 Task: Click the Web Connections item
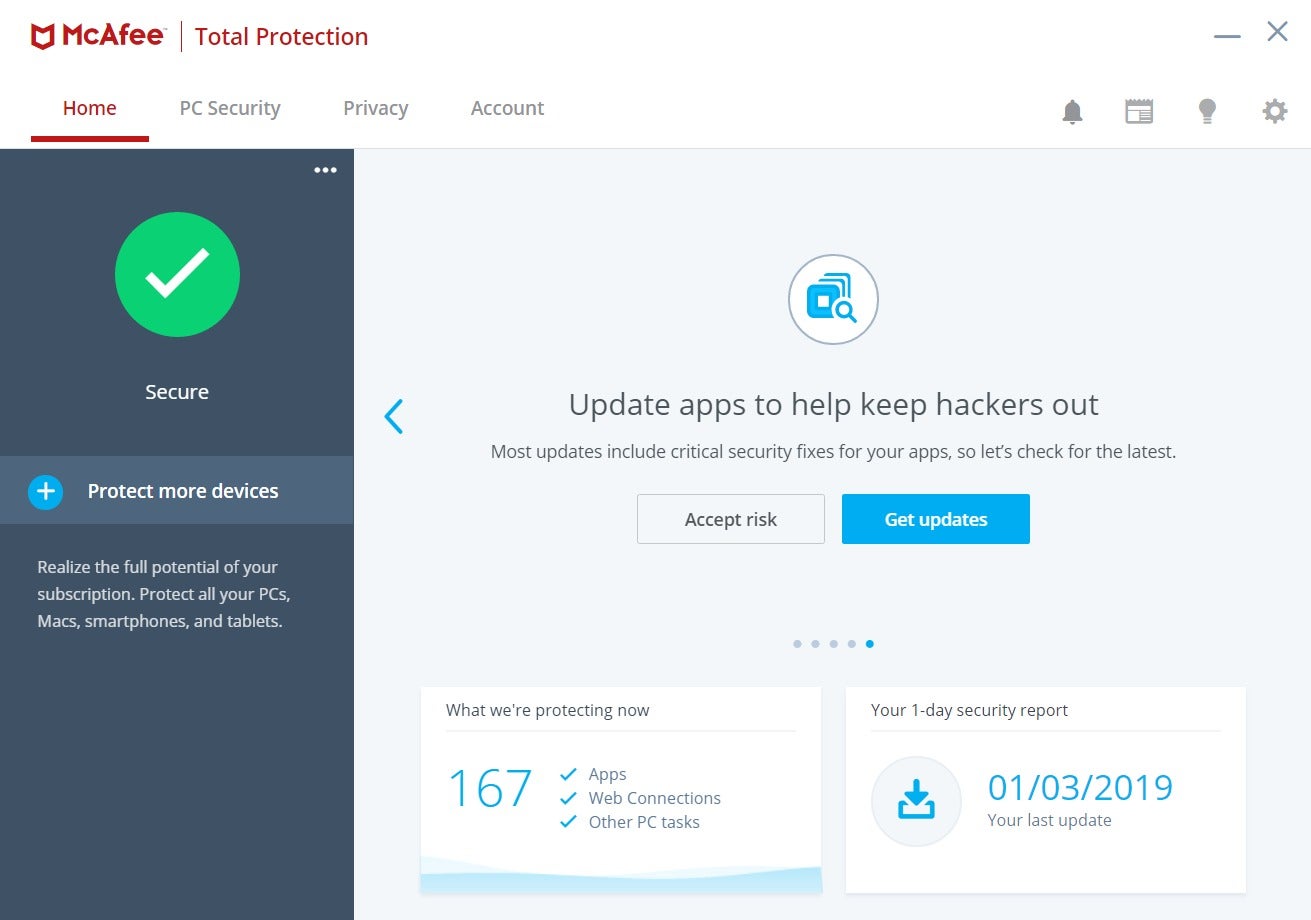coord(640,798)
